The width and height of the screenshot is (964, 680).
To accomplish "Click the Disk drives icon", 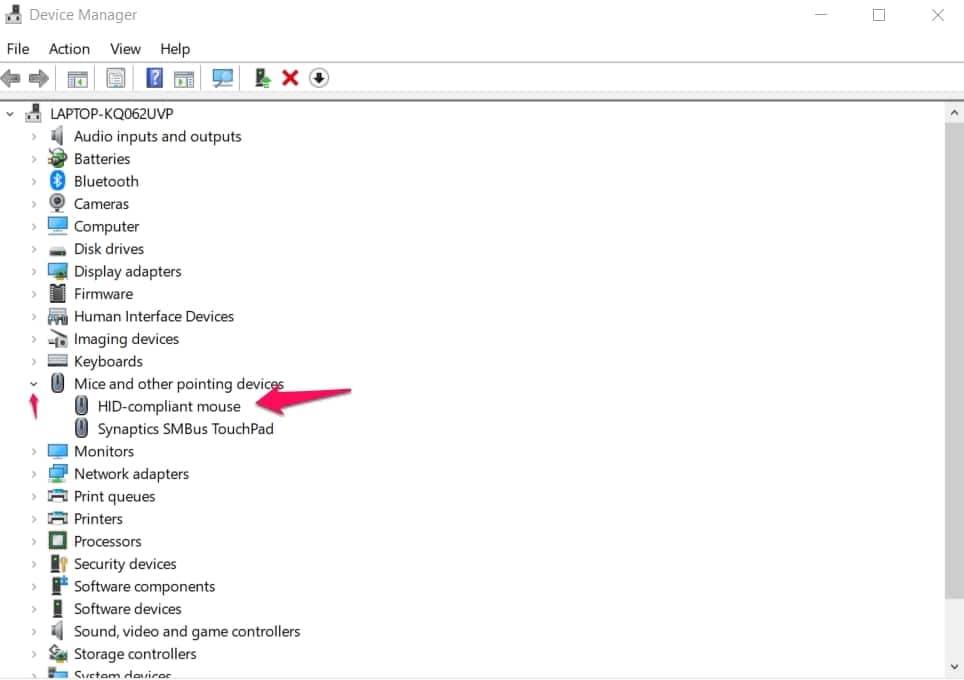I will pos(57,250).
